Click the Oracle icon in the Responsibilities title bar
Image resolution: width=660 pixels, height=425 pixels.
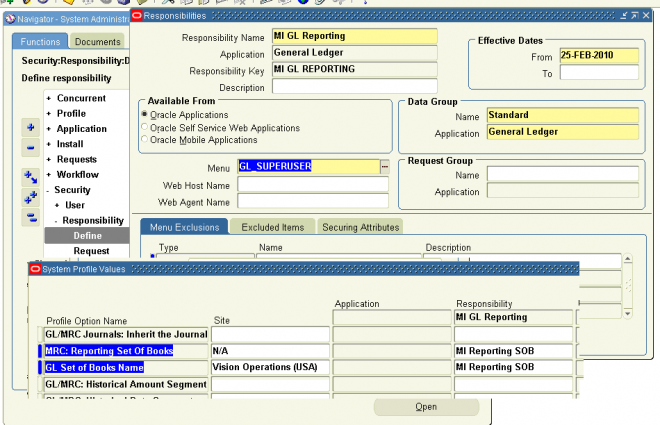[x=137, y=16]
